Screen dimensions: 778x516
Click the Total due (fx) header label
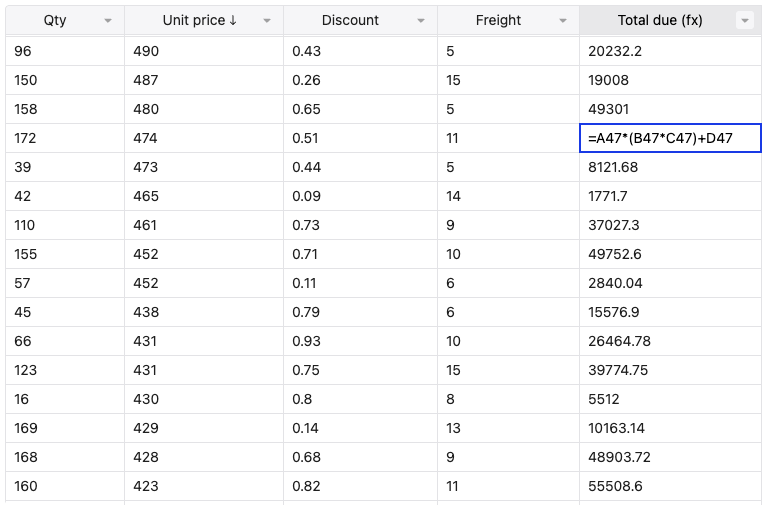660,20
